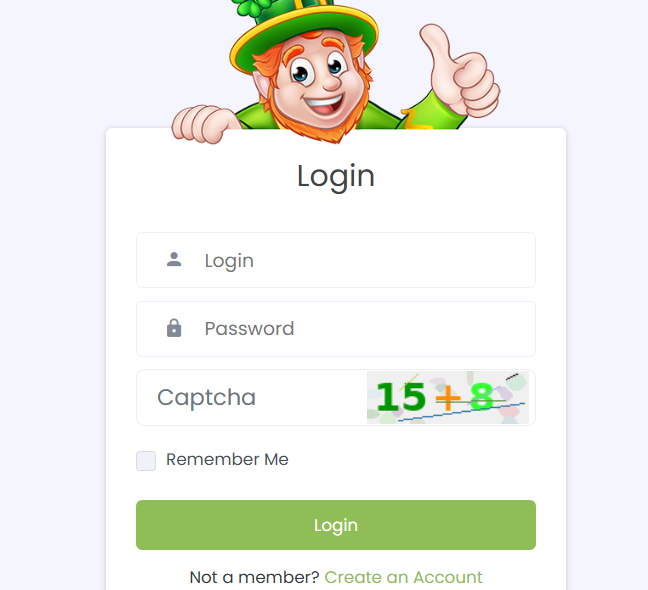This screenshot has width=648, height=590.
Task: Click the shamrock on the leprechaun's hat
Action: click(x=256, y=9)
